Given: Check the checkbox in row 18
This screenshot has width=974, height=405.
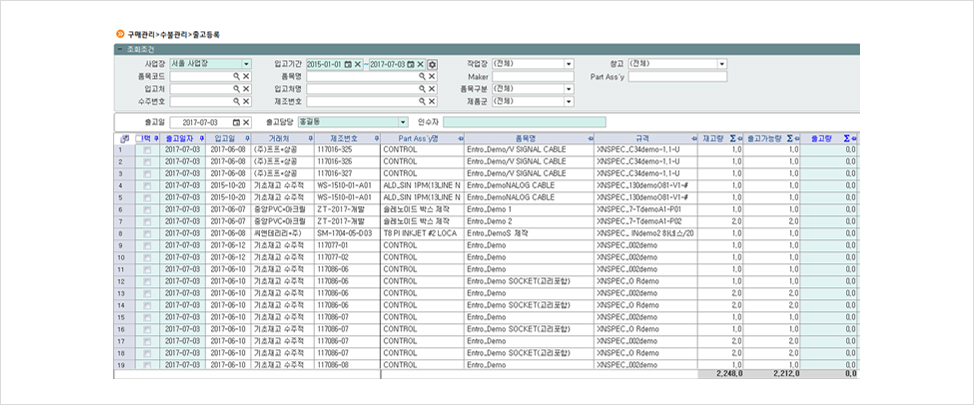Looking at the screenshot, I should click(147, 353).
